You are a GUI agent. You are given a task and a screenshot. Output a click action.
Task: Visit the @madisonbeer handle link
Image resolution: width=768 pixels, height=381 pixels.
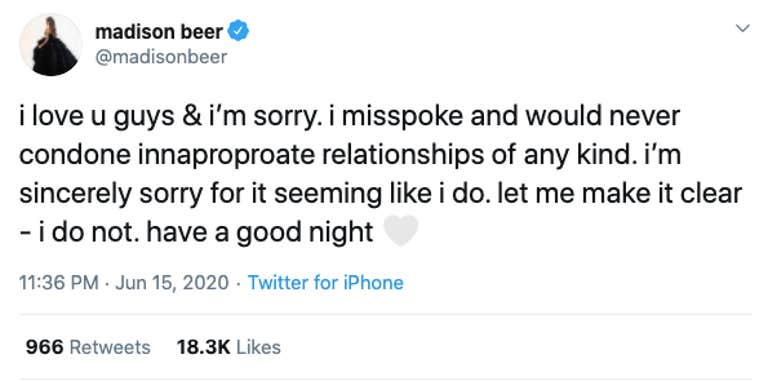(x=161, y=57)
